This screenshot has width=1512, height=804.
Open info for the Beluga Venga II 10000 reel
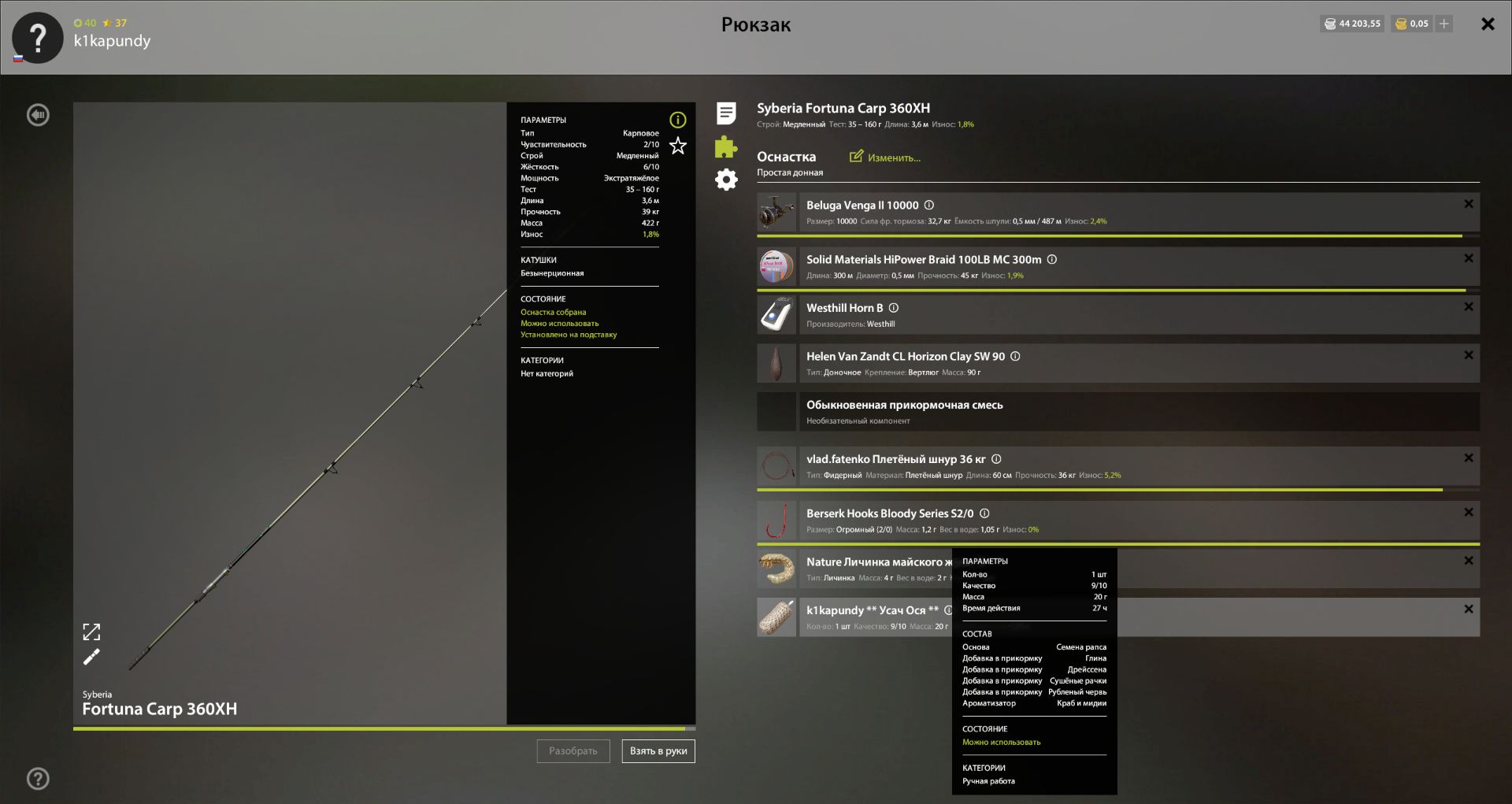point(928,205)
